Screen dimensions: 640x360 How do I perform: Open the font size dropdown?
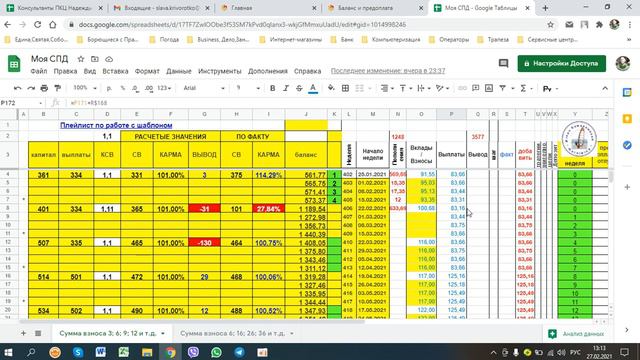click(247, 88)
